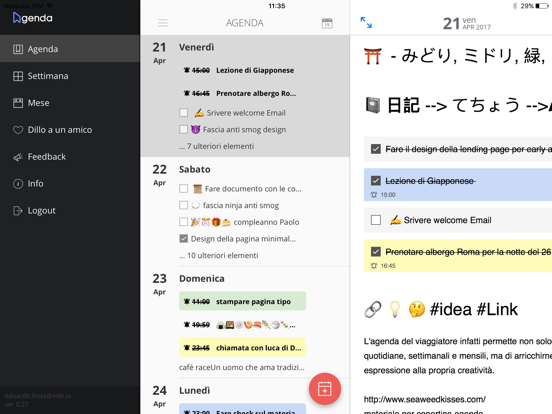Viewport: 552px width, 414px height.
Task: Click the thinking face emoji in #idea heading
Action: pyautogui.click(x=416, y=309)
